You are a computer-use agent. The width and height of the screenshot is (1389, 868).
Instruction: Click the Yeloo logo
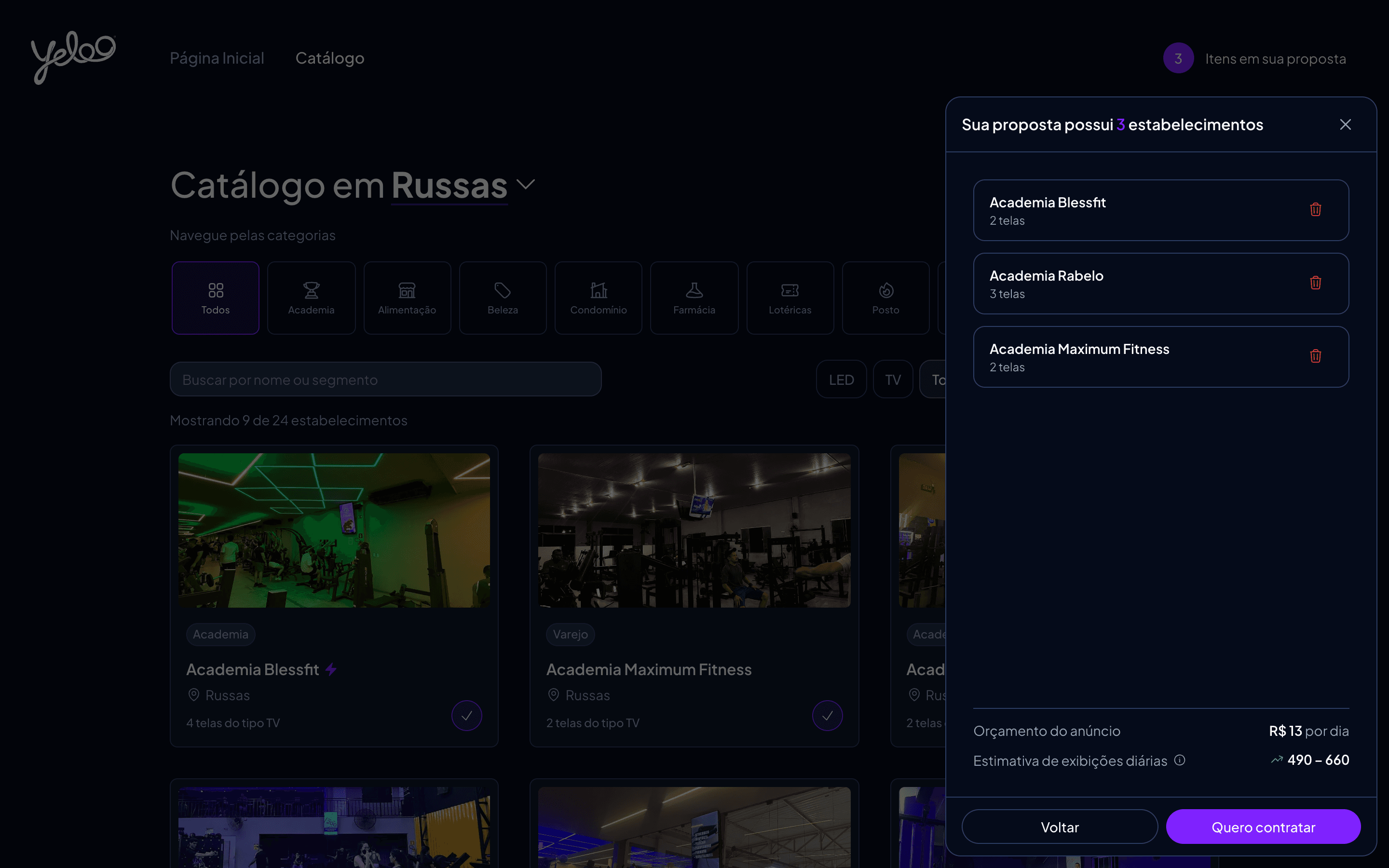coord(73,57)
